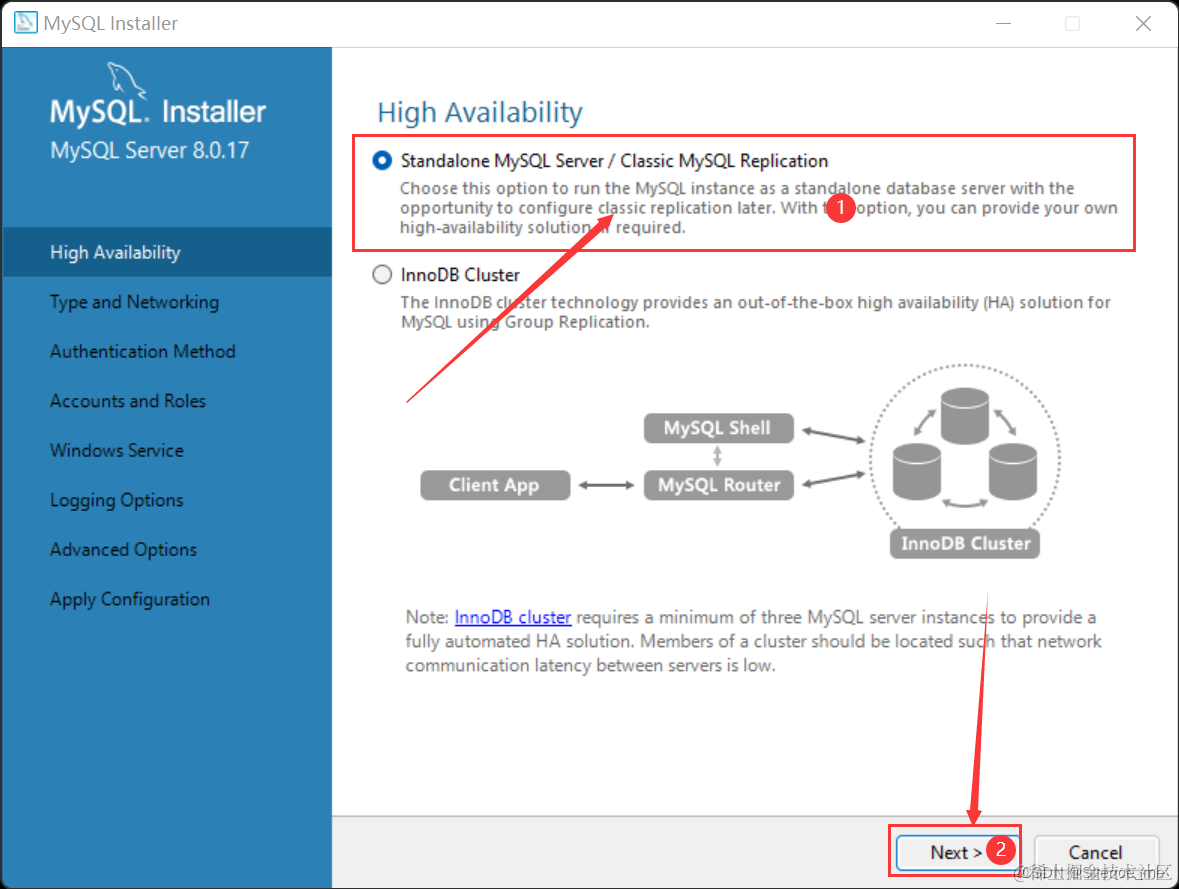Click the 'MySQL Server 8.0.17' text
The image size is (1179, 889).
tap(149, 150)
